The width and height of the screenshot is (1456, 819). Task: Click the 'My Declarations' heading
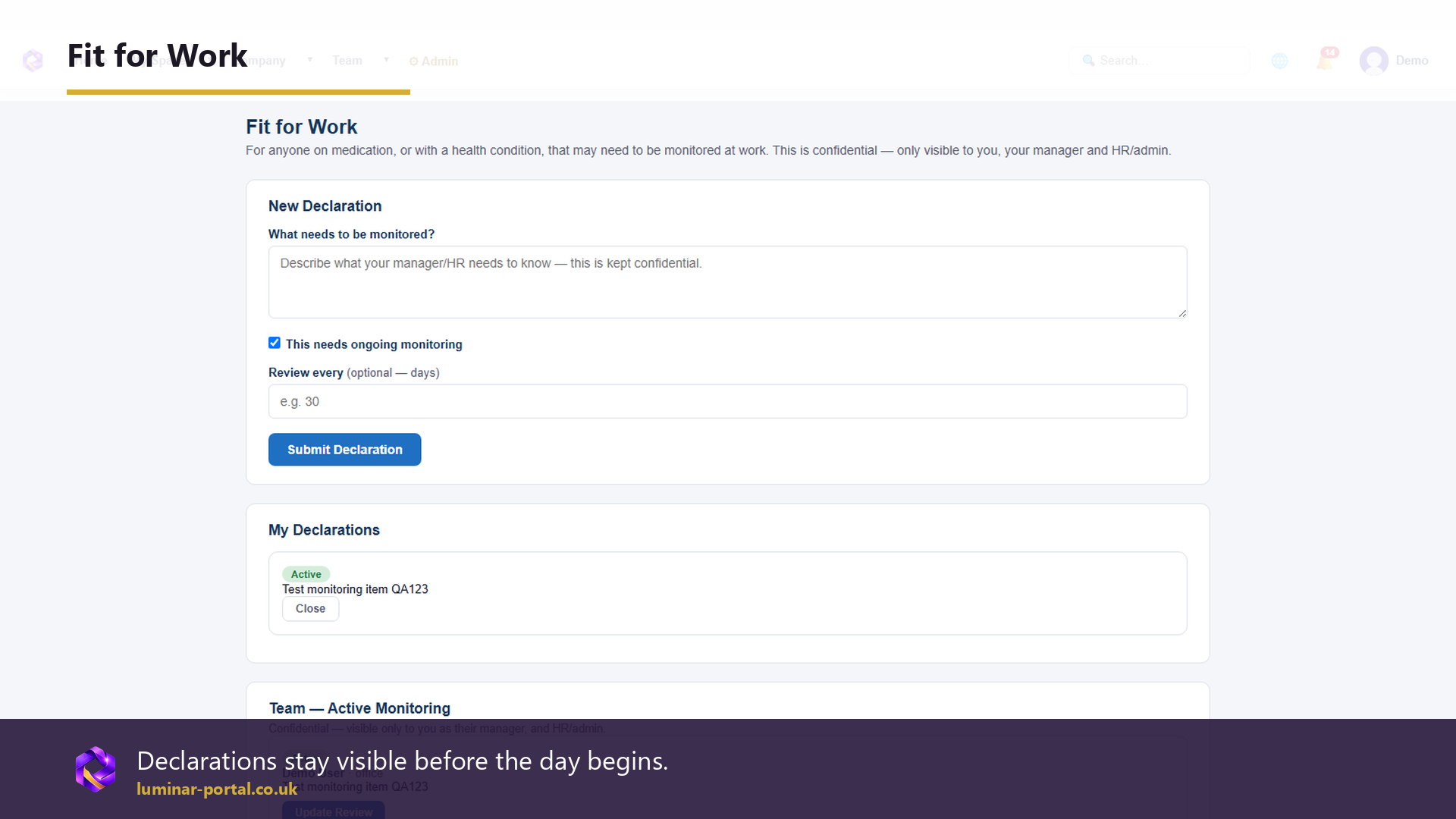coord(324,530)
